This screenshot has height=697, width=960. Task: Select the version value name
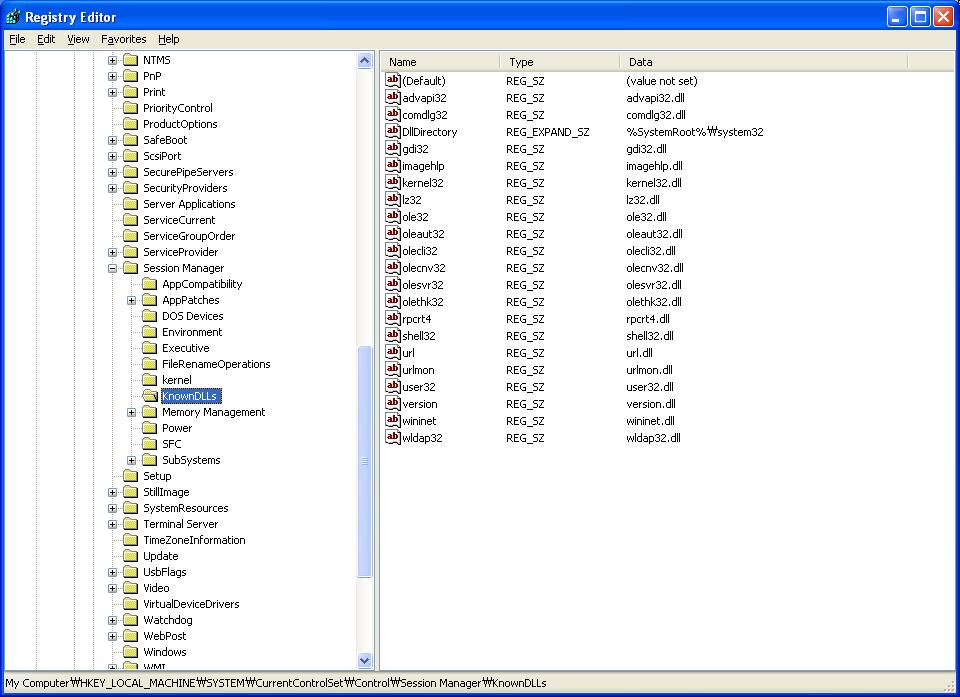pos(419,404)
